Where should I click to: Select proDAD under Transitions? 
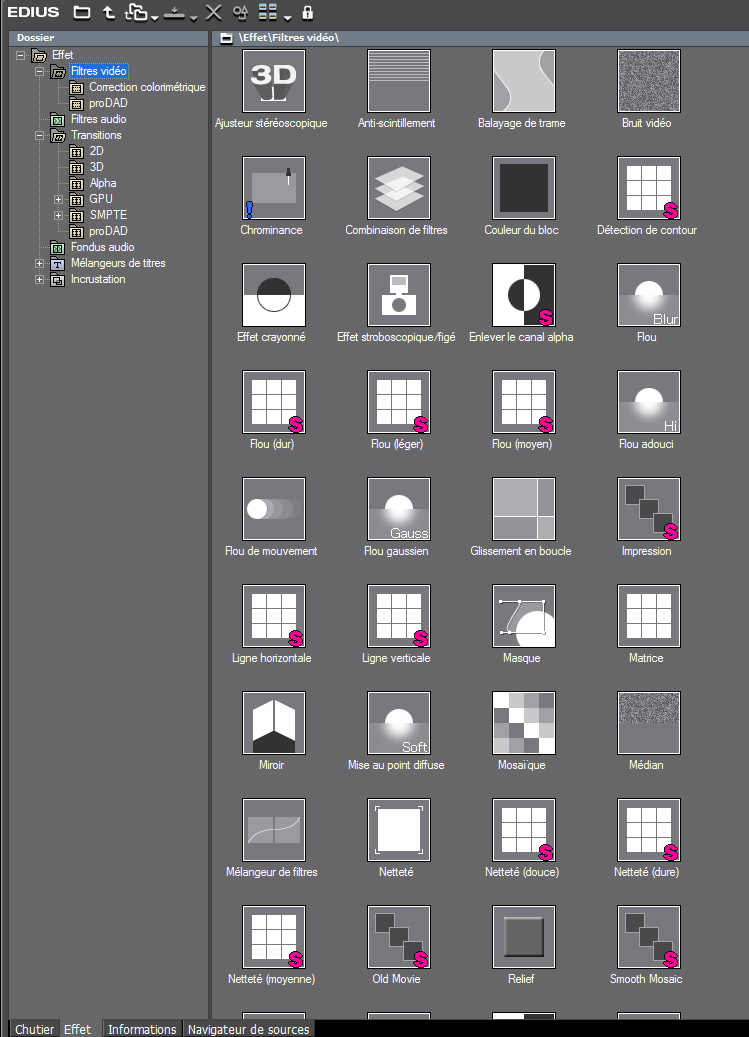(108, 231)
